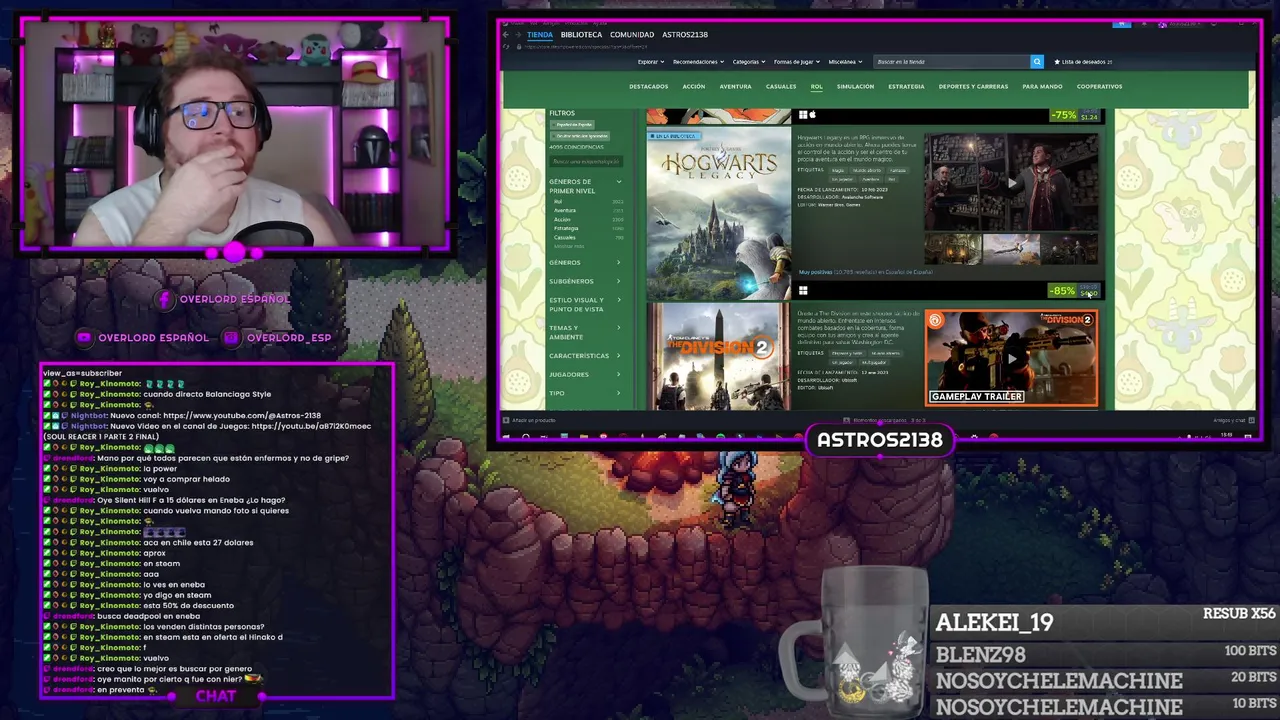Select the SIMULACIÓN category tab
The width and height of the screenshot is (1280, 720).
[855, 86]
